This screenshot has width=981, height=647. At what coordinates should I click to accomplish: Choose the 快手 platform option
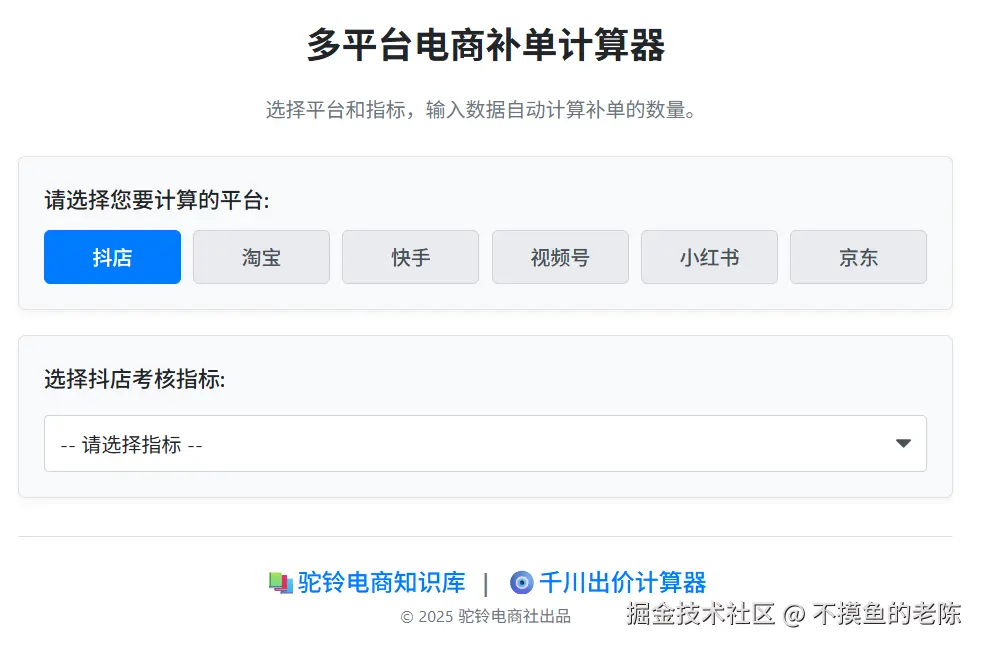(410, 257)
